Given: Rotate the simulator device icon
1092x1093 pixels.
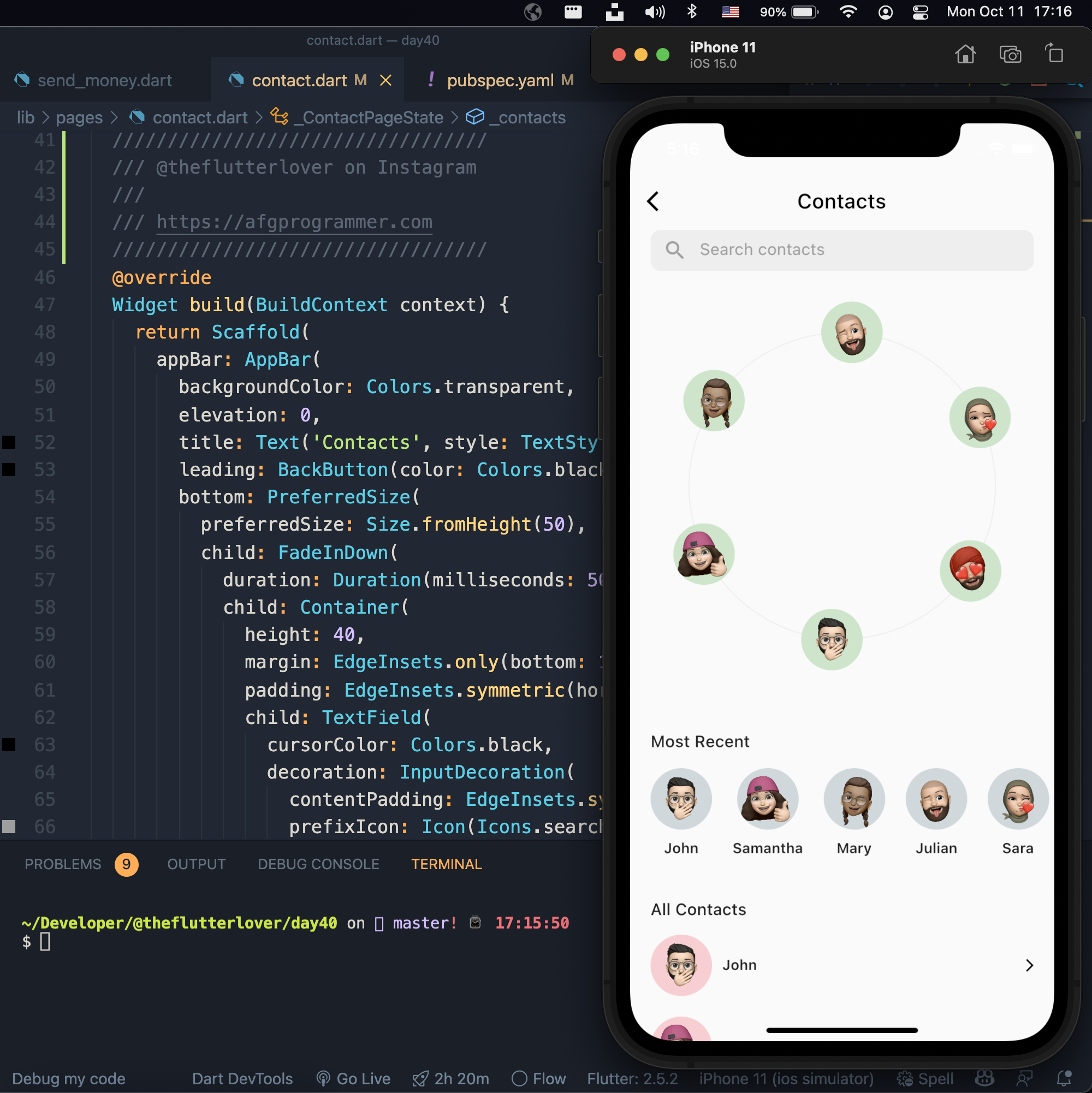Looking at the screenshot, I should point(1054,54).
